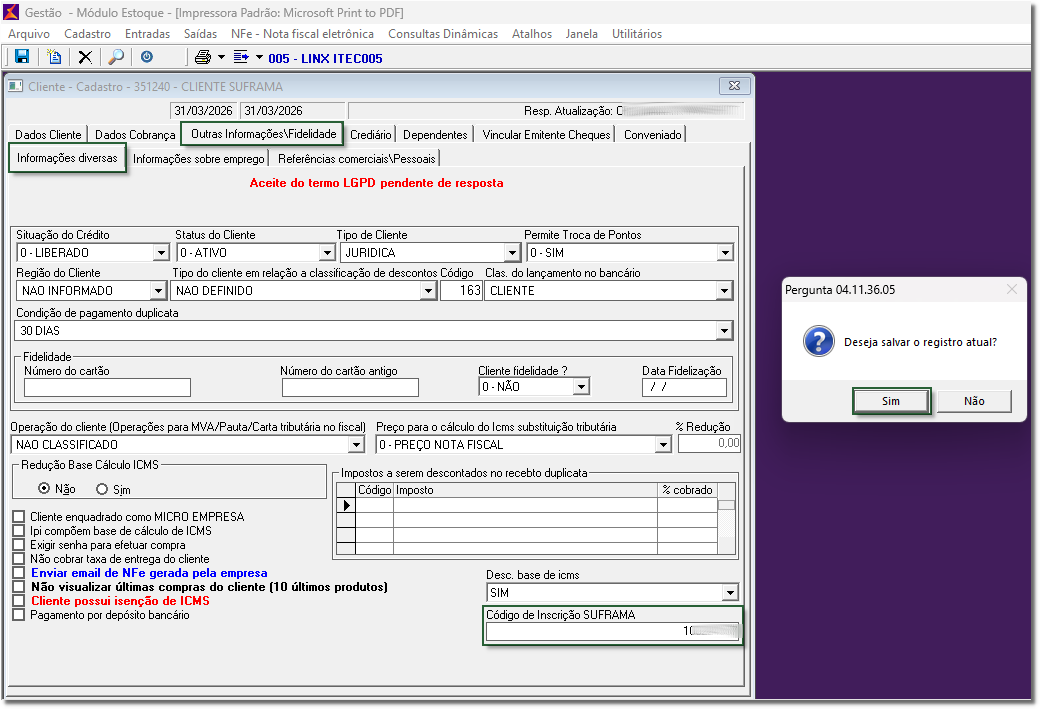Expand the Cliente fidelidade dropdown
This screenshot has height=709, width=1040.
point(580,387)
